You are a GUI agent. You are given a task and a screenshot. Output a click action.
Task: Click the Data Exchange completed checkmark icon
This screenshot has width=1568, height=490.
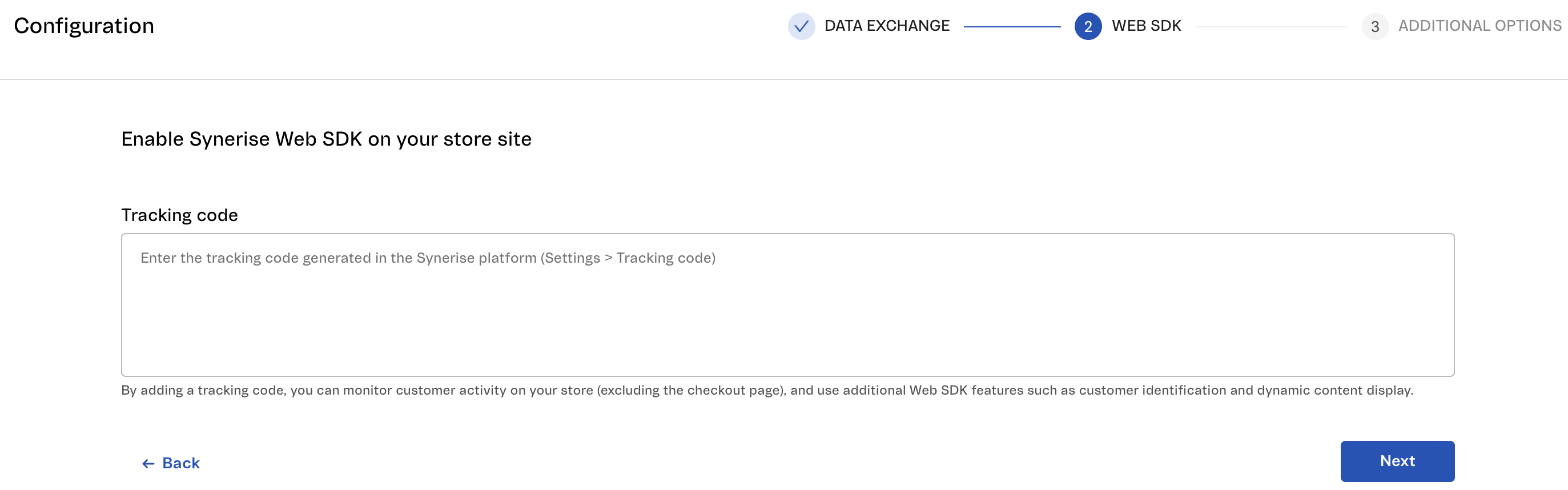click(801, 26)
